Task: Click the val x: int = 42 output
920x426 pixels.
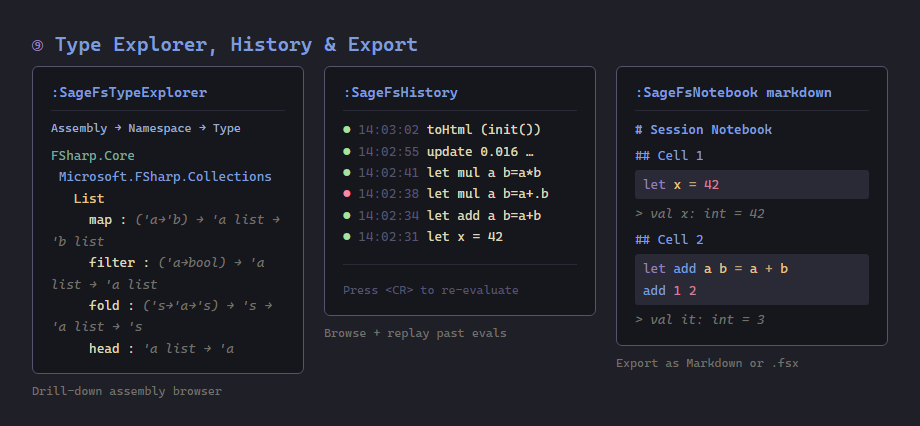Action: point(700,214)
